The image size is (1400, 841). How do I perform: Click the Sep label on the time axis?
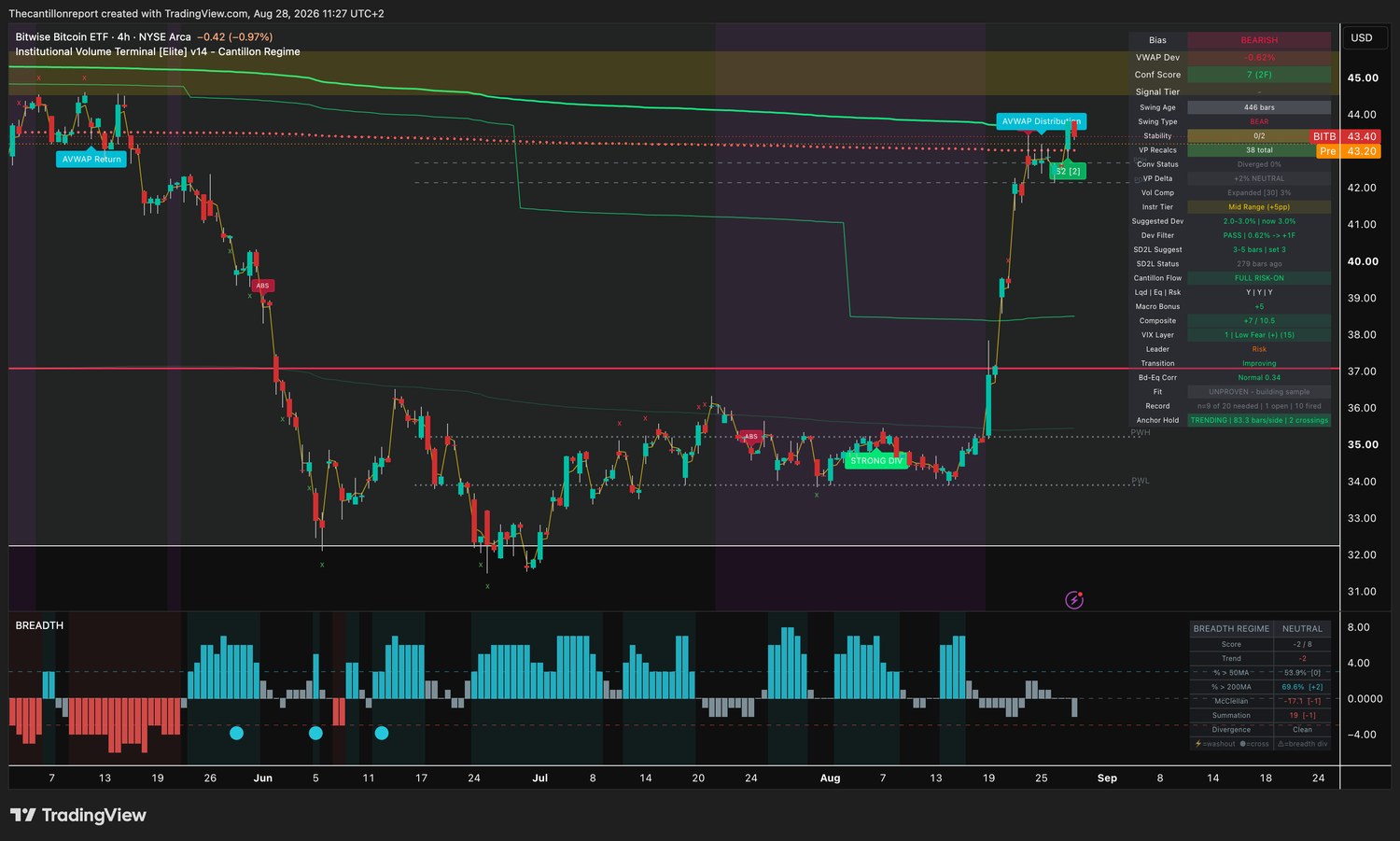pyautogui.click(x=1107, y=778)
